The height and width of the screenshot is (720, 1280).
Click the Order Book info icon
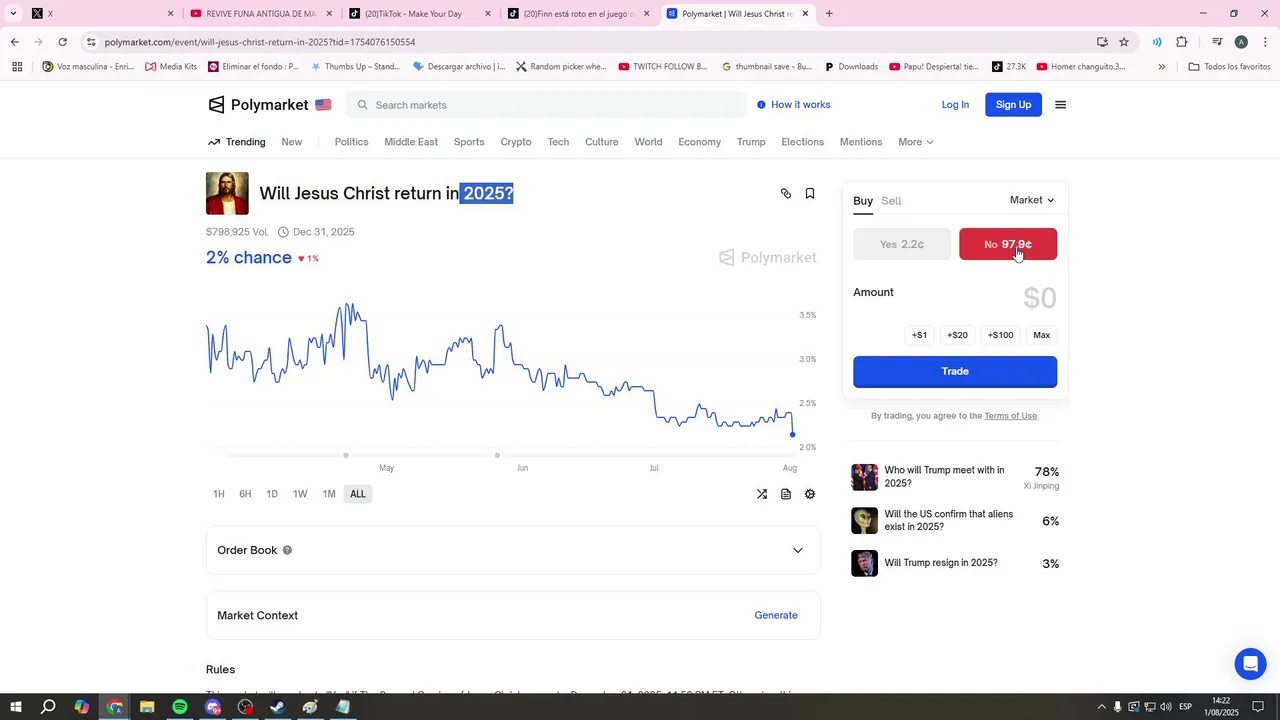click(287, 550)
